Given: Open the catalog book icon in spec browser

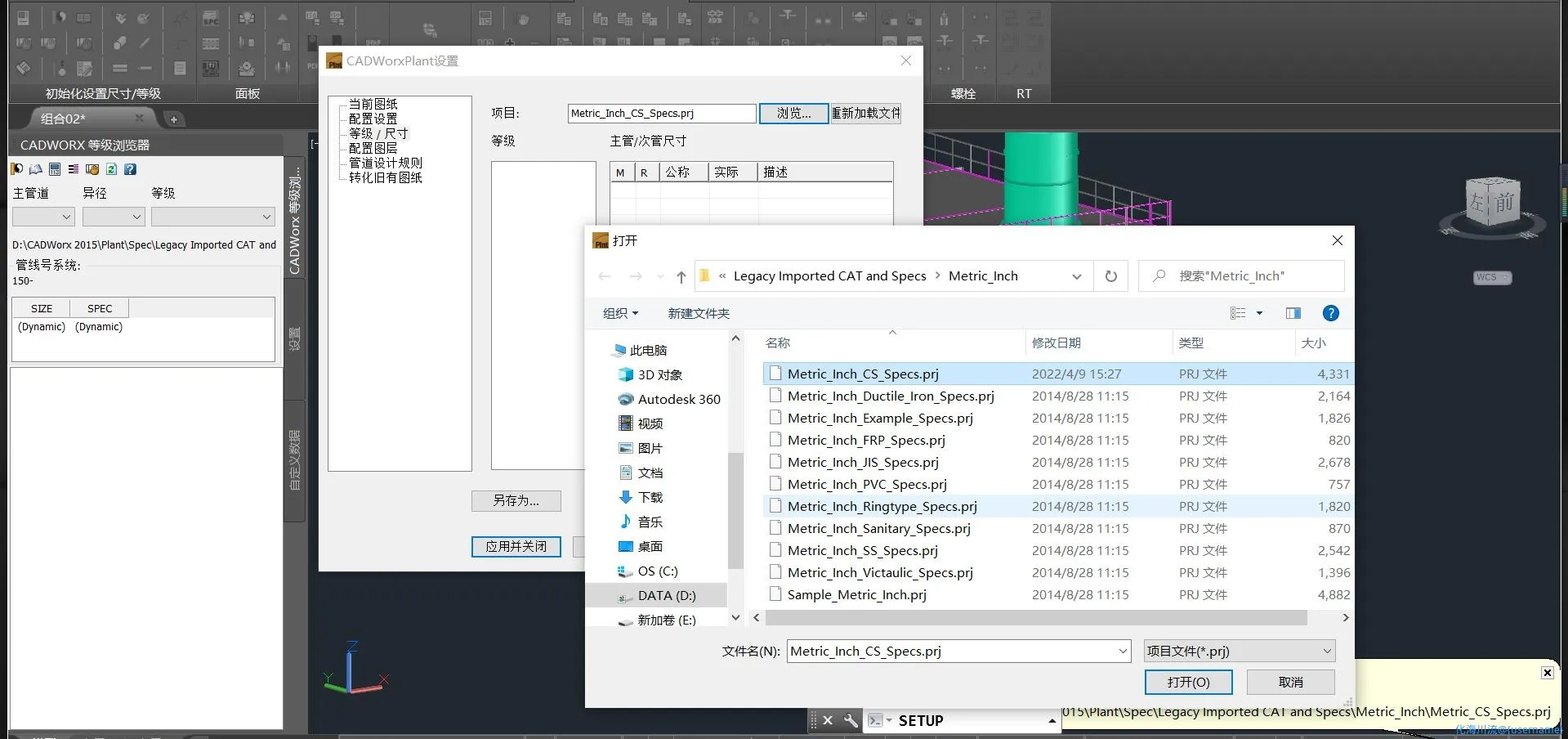Looking at the screenshot, I should pyautogui.click(x=35, y=169).
